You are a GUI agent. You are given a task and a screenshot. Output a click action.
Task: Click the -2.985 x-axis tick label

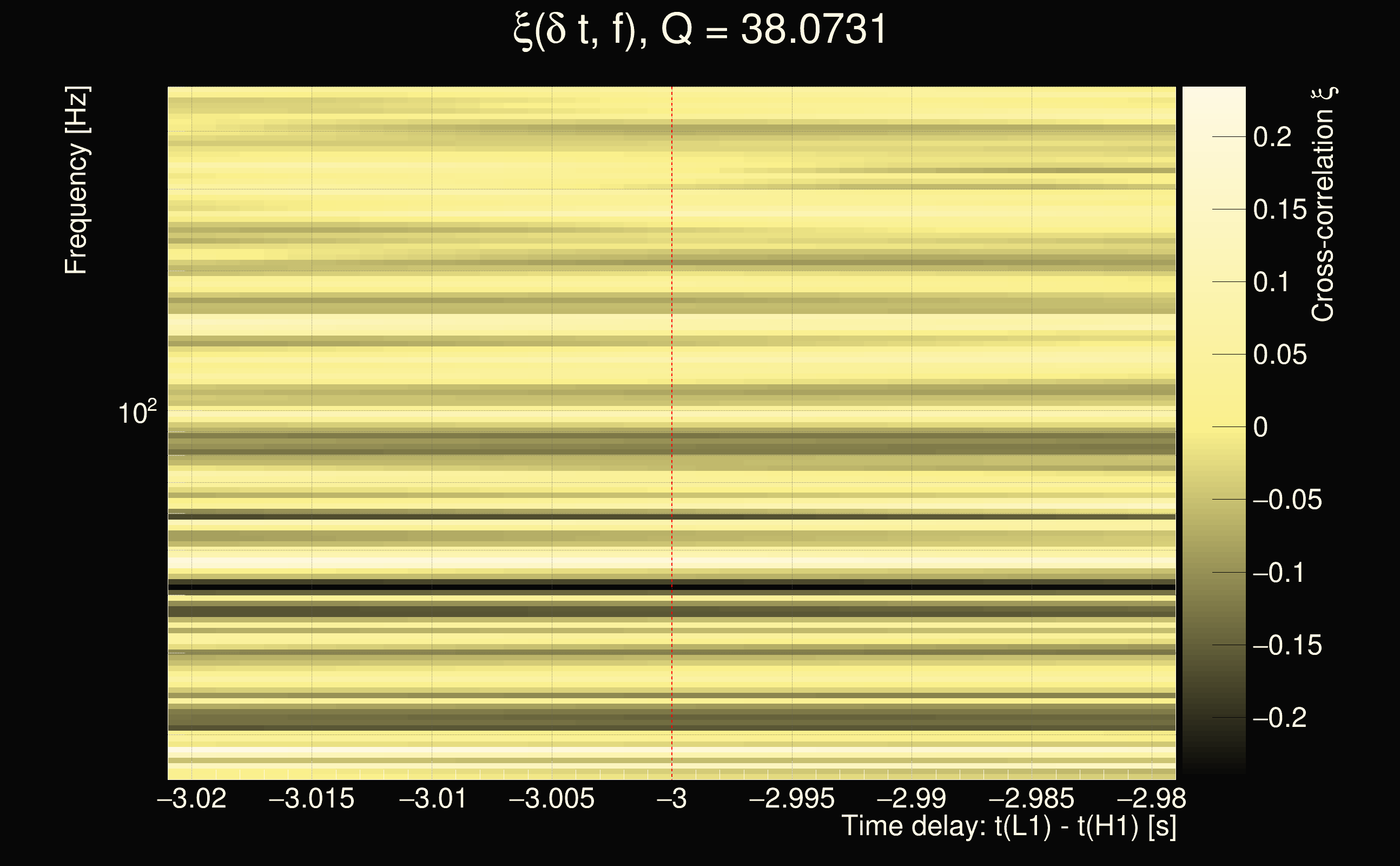click(x=1032, y=798)
